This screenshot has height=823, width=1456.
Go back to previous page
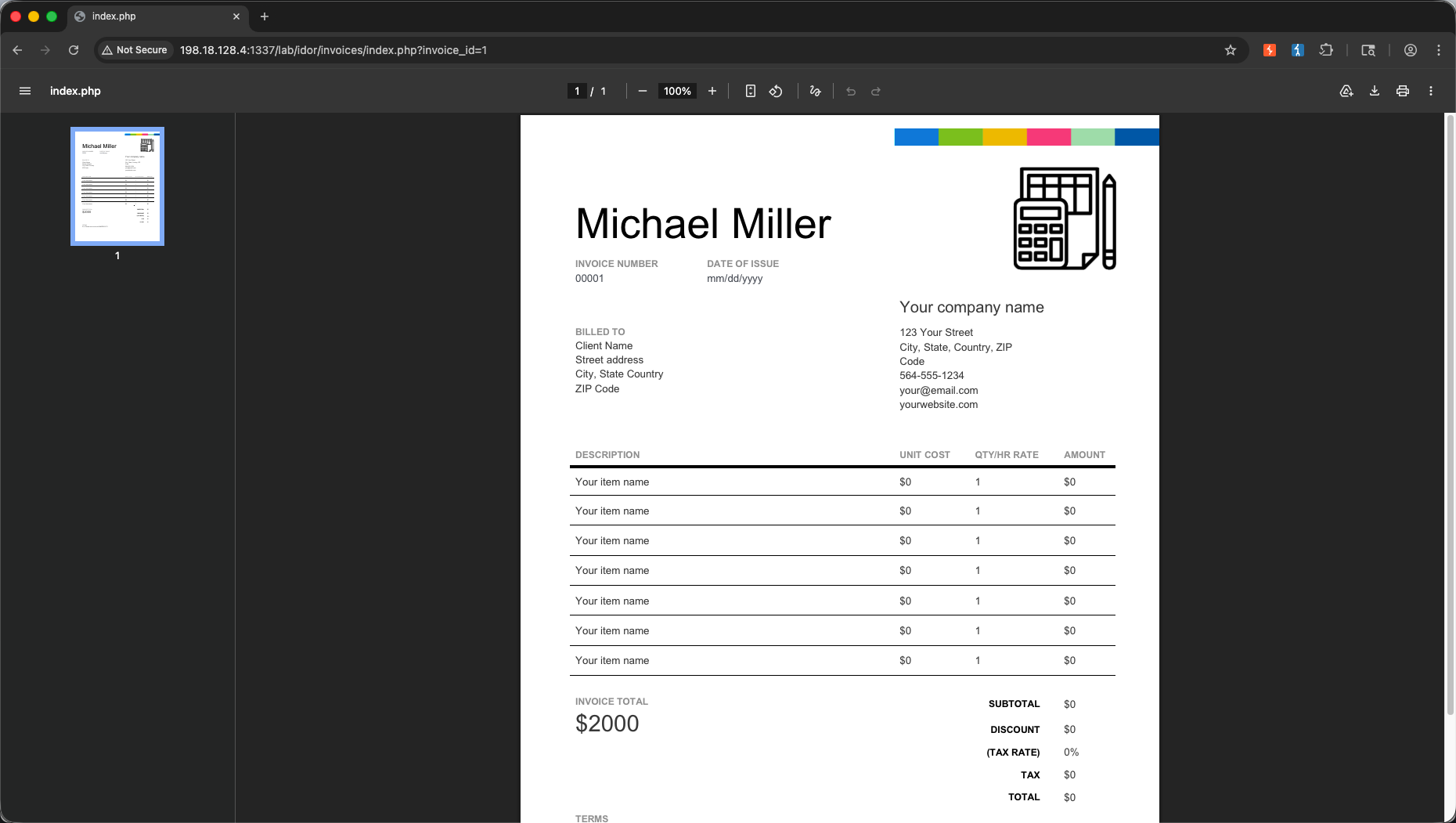17,50
